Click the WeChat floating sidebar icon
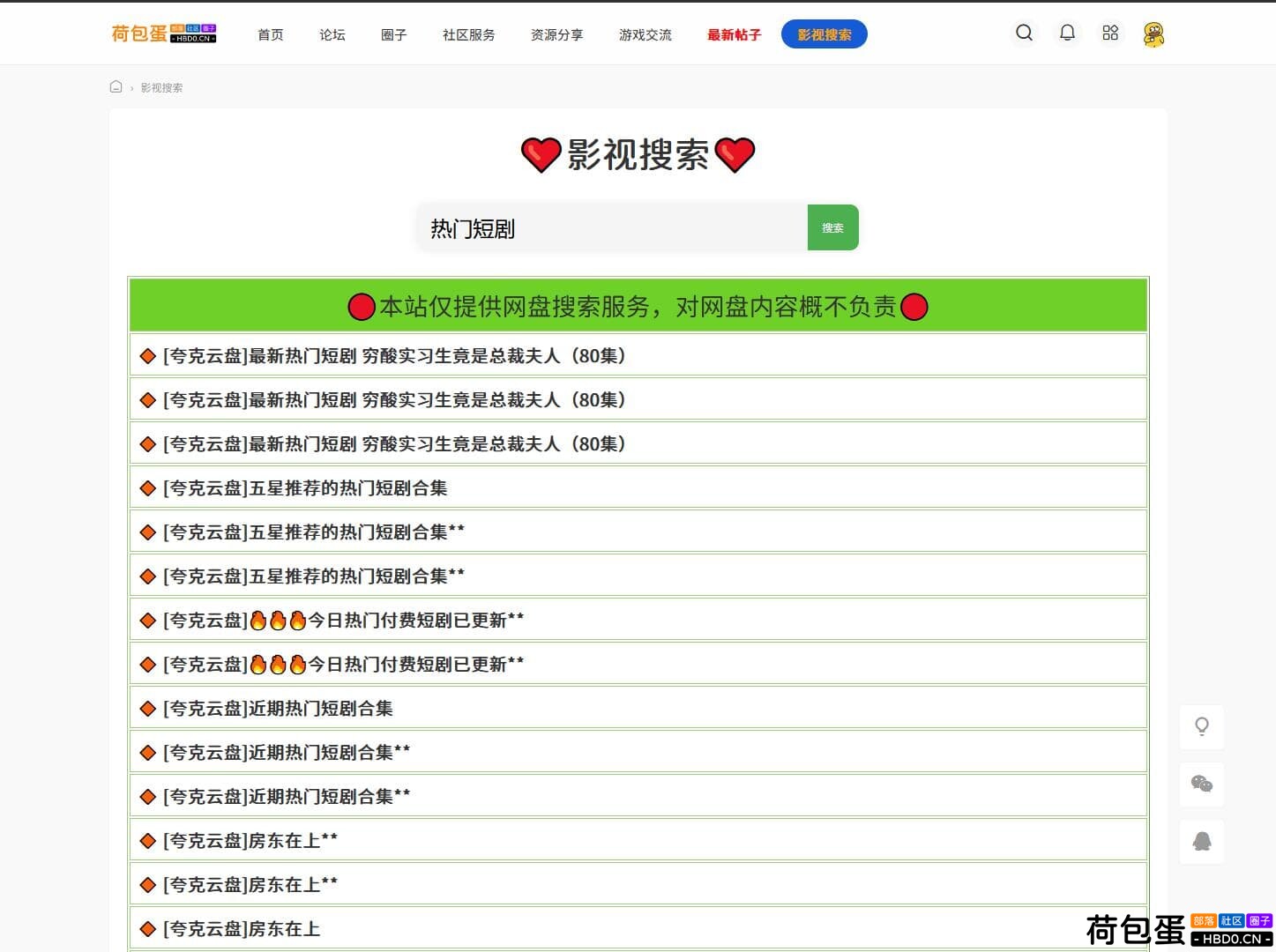The image size is (1276, 952). (1202, 784)
